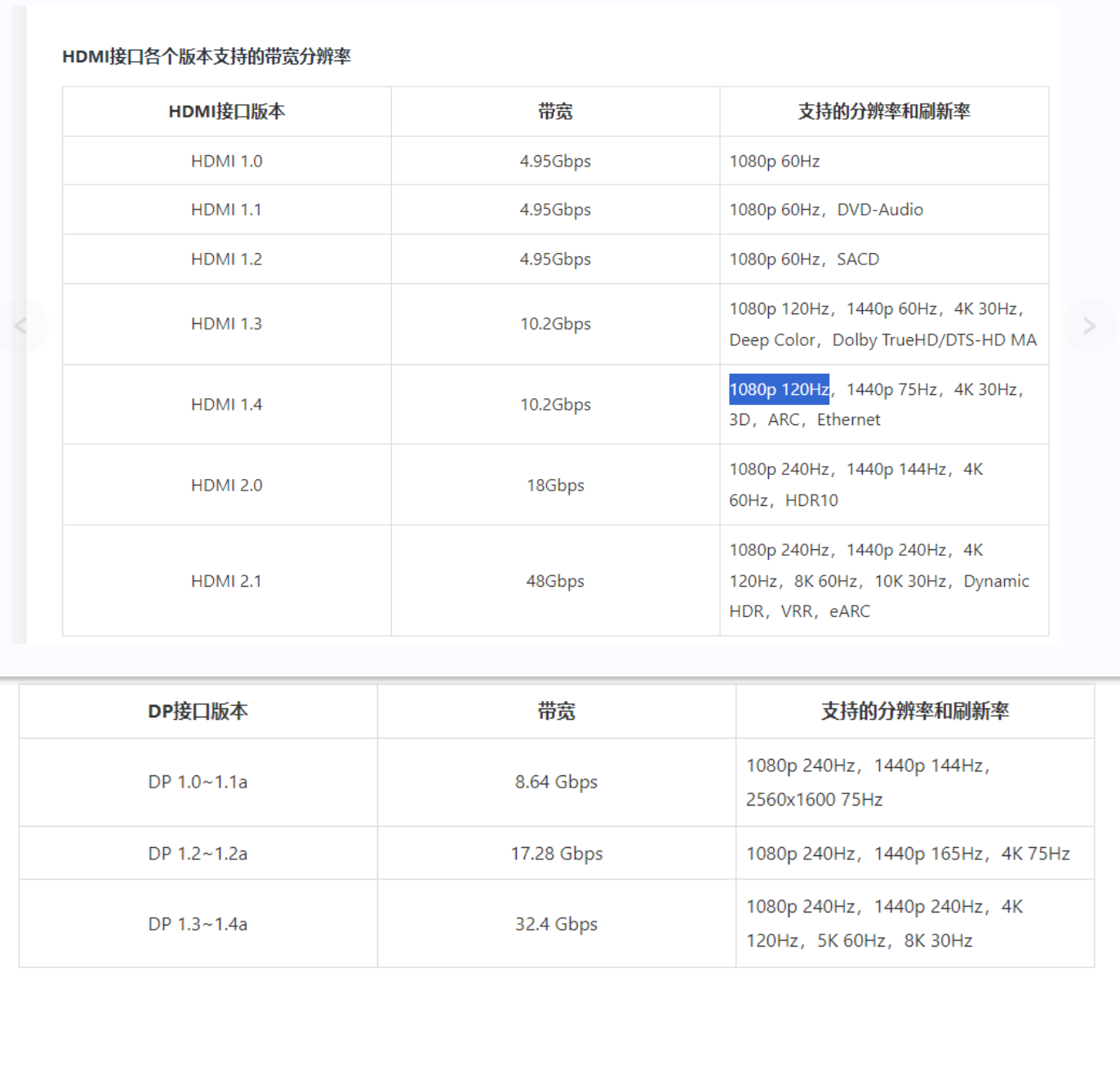This screenshot has height=1074, width=1120.
Task: Click the next image arrow on right
Action: 1089,326
